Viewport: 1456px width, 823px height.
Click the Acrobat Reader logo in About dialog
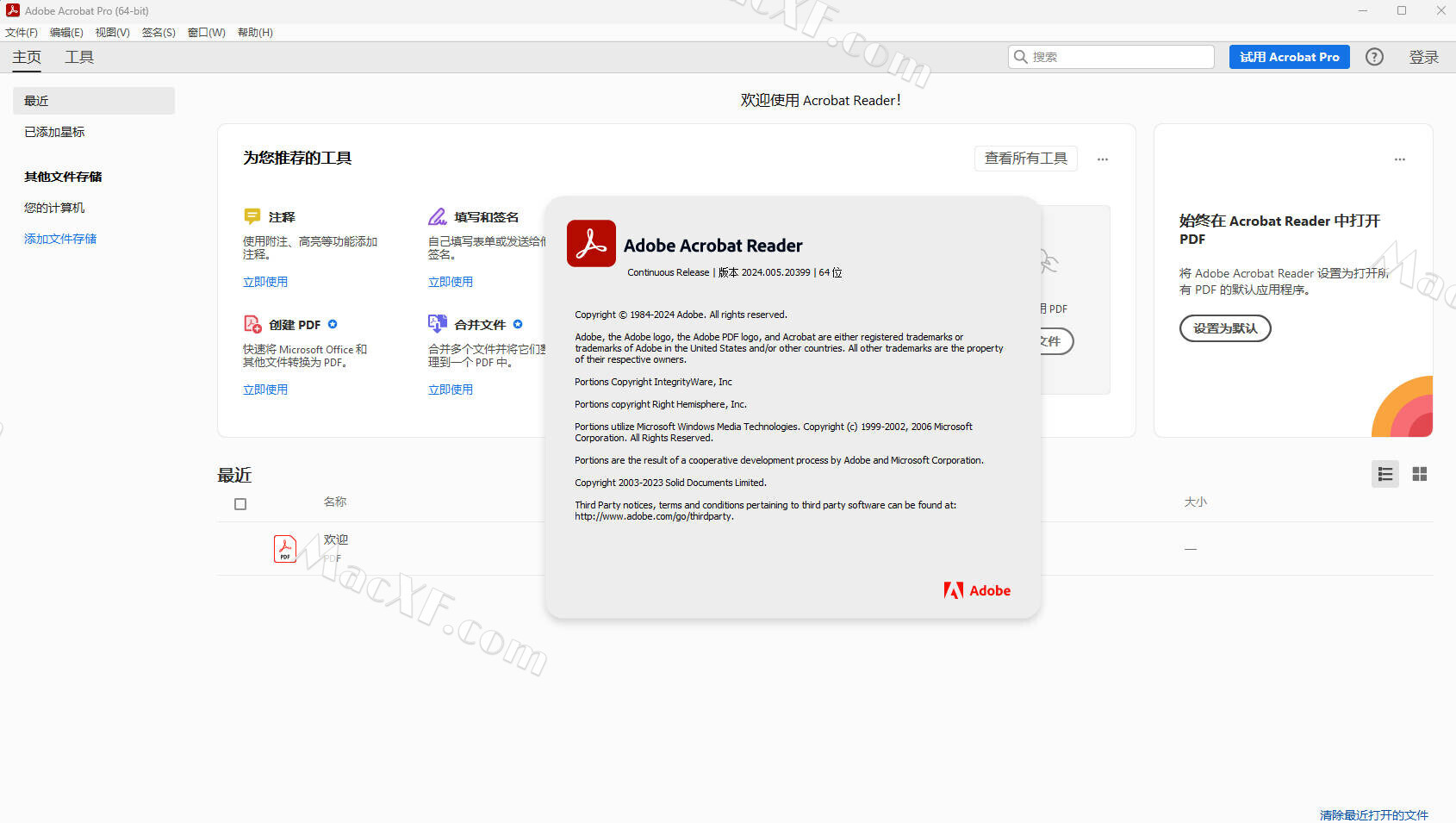click(591, 243)
